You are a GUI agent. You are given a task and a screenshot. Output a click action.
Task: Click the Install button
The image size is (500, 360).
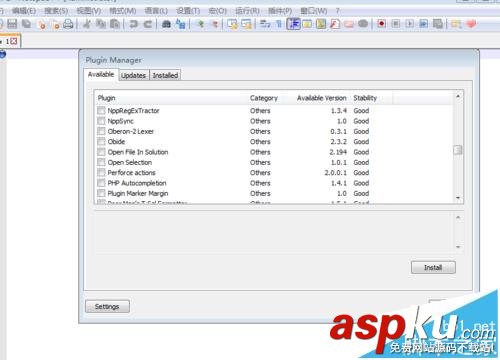[x=433, y=267]
